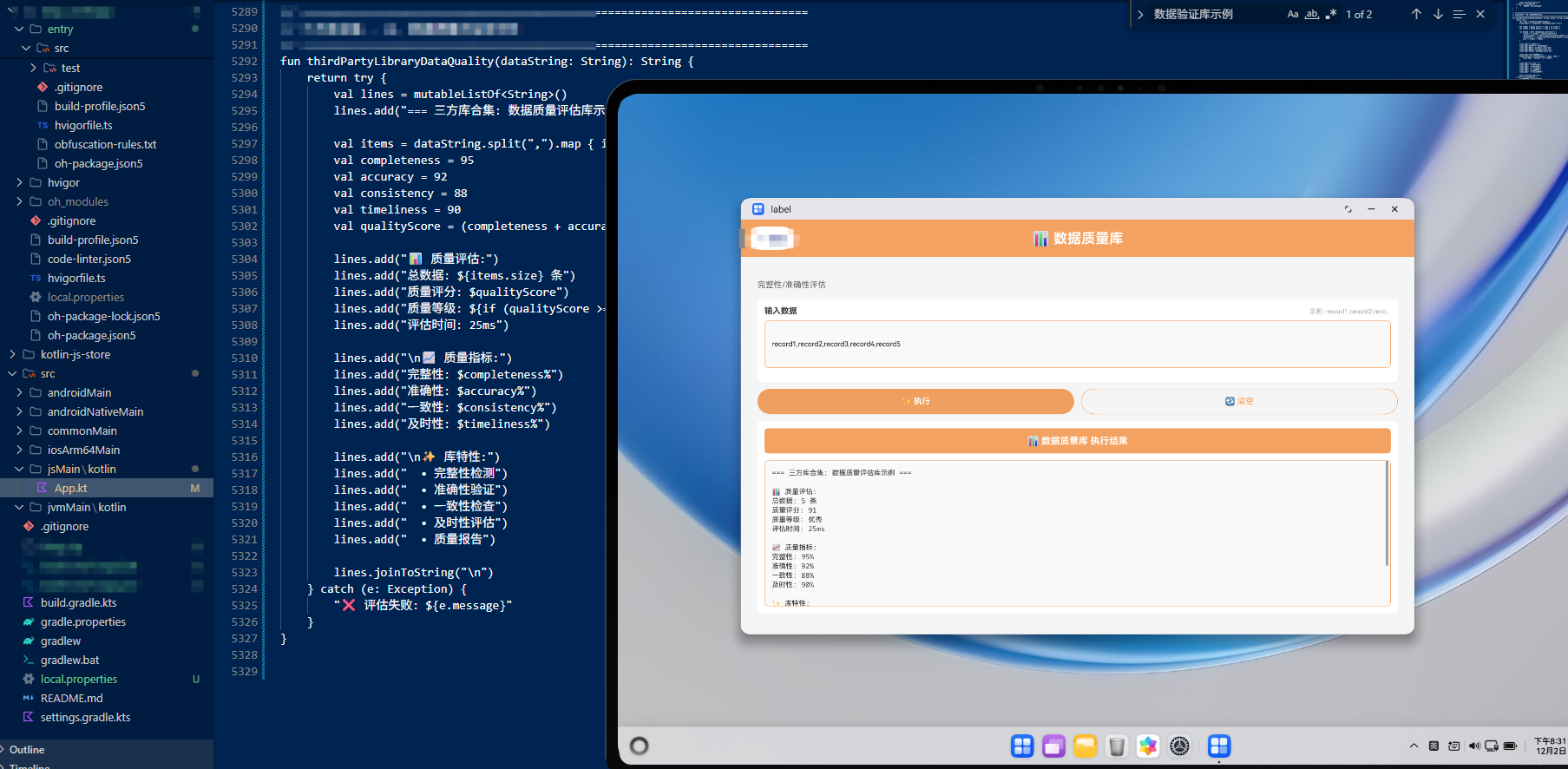Collapse the src folder under entry
1568x769 pixels.
pyautogui.click(x=26, y=48)
